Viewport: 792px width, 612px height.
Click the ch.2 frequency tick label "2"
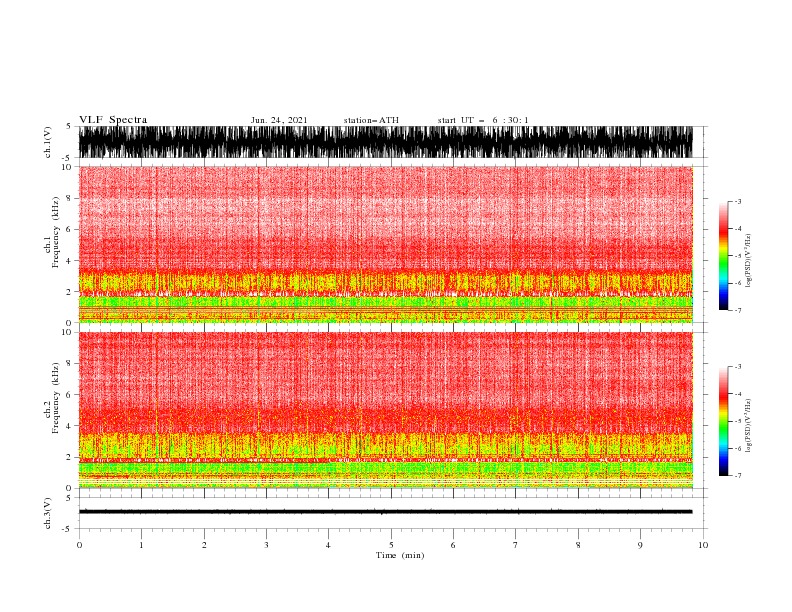(69, 457)
